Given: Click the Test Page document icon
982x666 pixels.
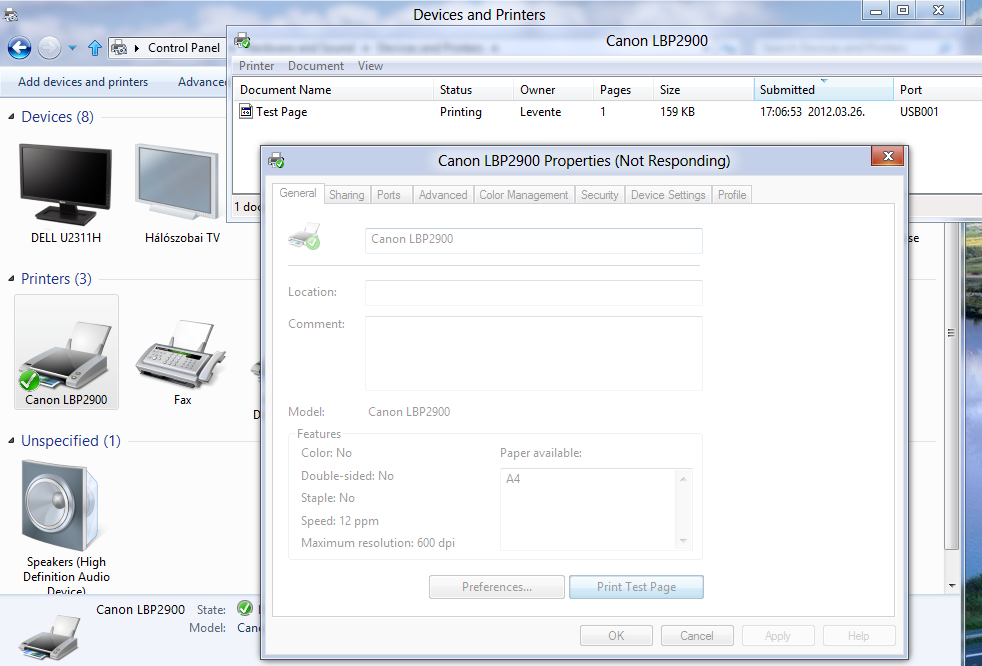Looking at the screenshot, I should (246, 112).
